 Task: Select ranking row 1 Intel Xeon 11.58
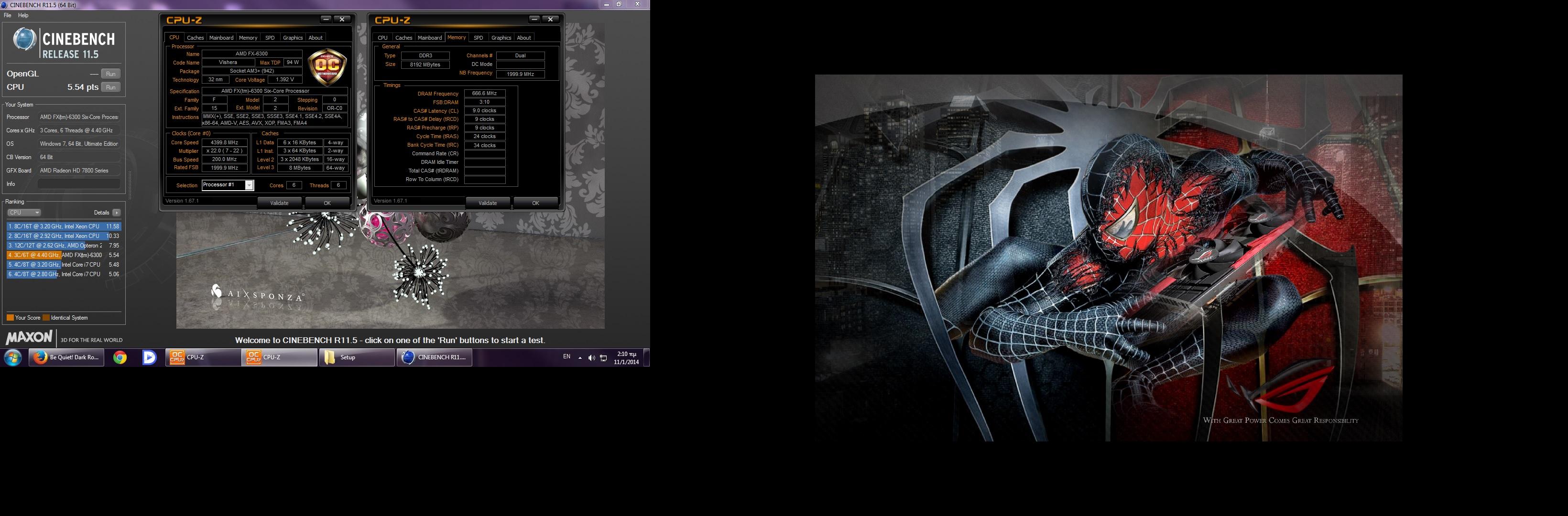tap(64, 226)
